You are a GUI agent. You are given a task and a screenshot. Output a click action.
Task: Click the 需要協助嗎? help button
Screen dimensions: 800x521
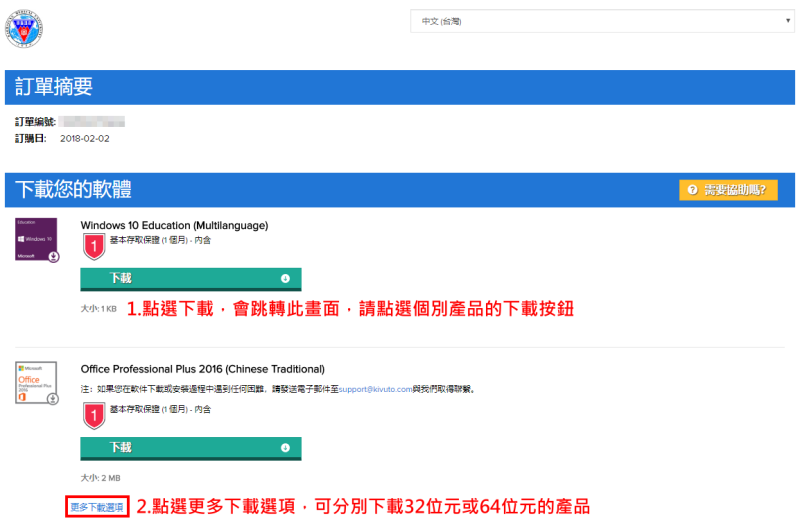pos(728,190)
